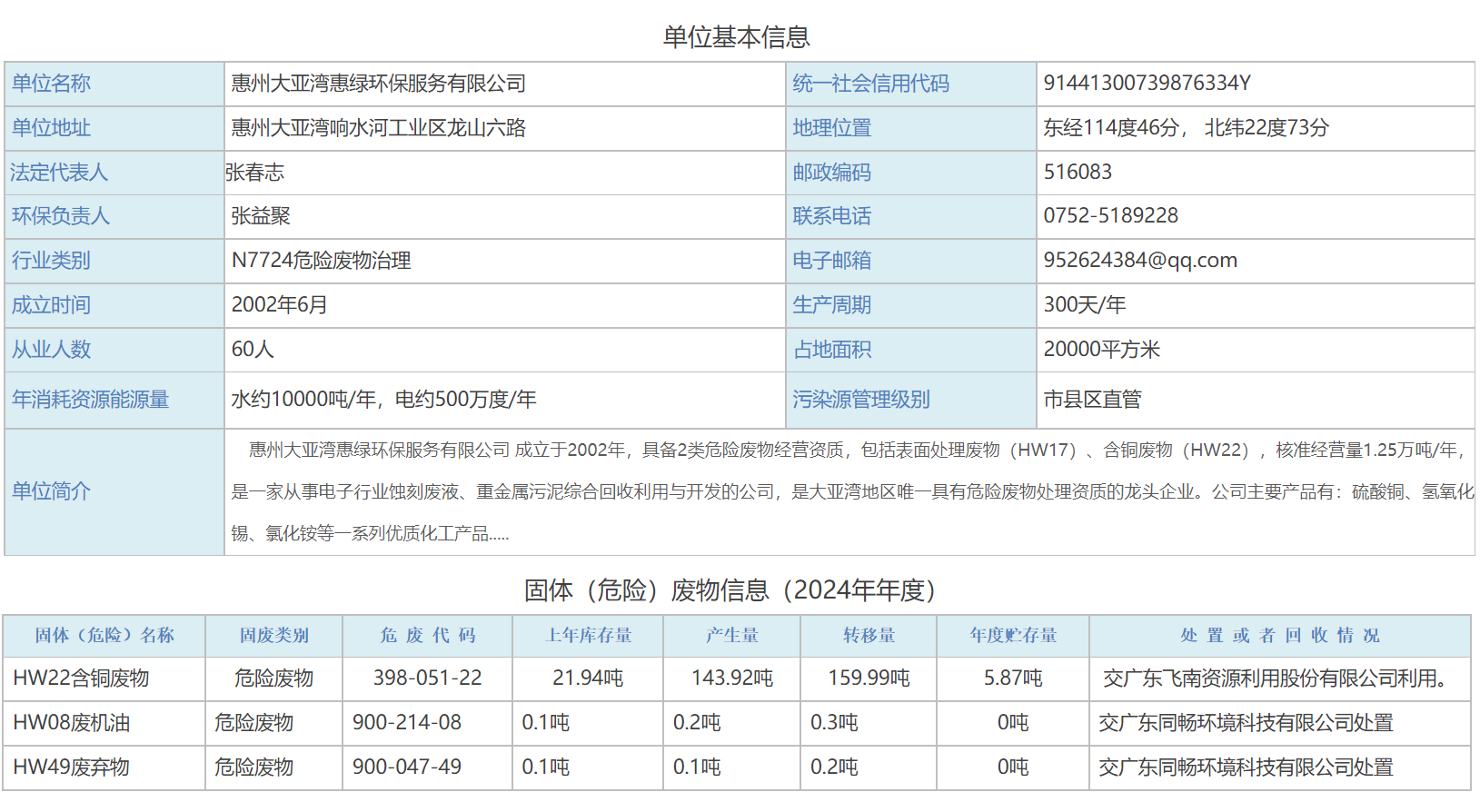Screen dimensions: 1480x812
Task: Click HW08废机油 transferred amount 0.3吨
Action: [834, 723]
